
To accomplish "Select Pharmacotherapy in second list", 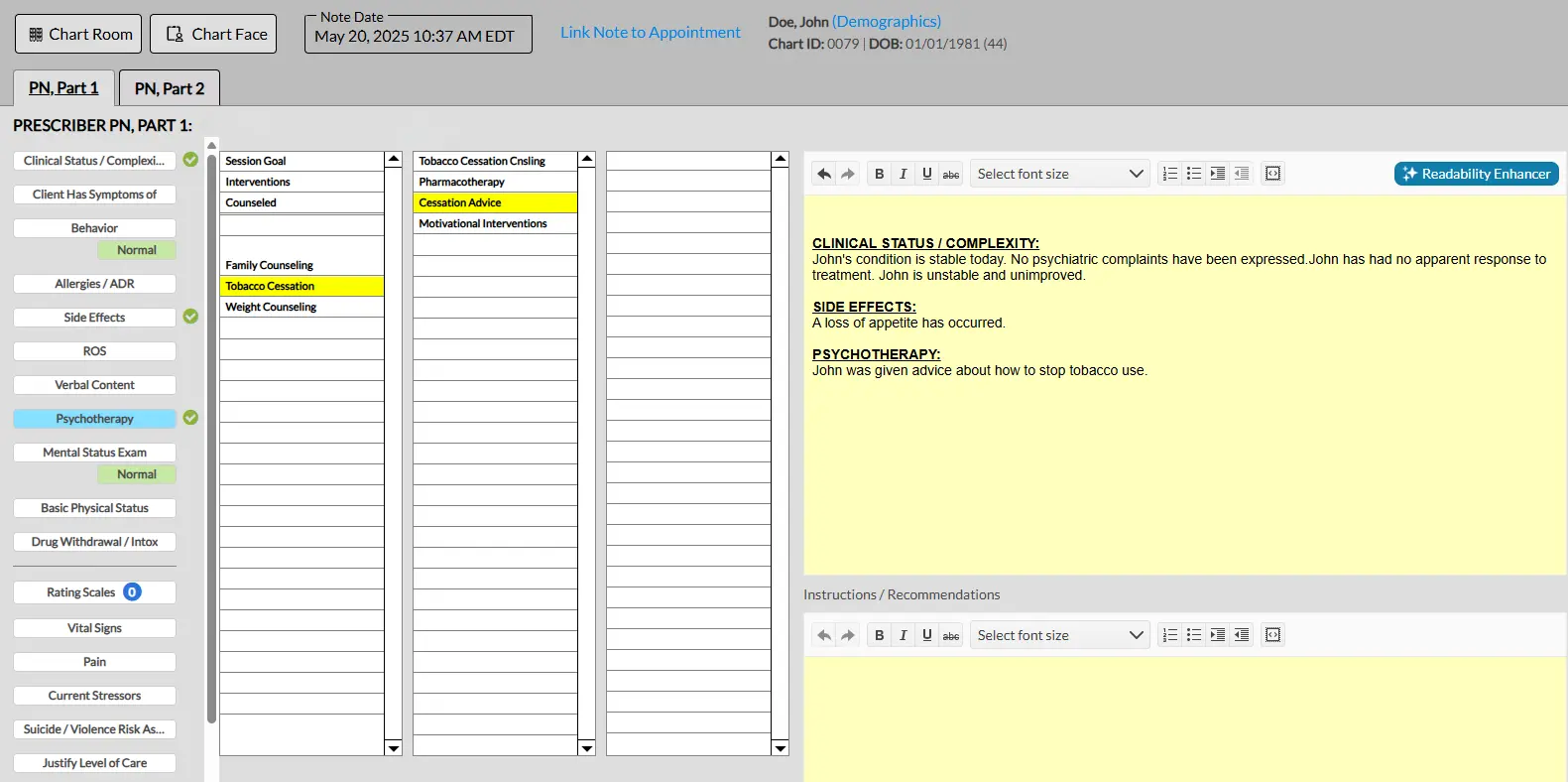I will pos(495,182).
